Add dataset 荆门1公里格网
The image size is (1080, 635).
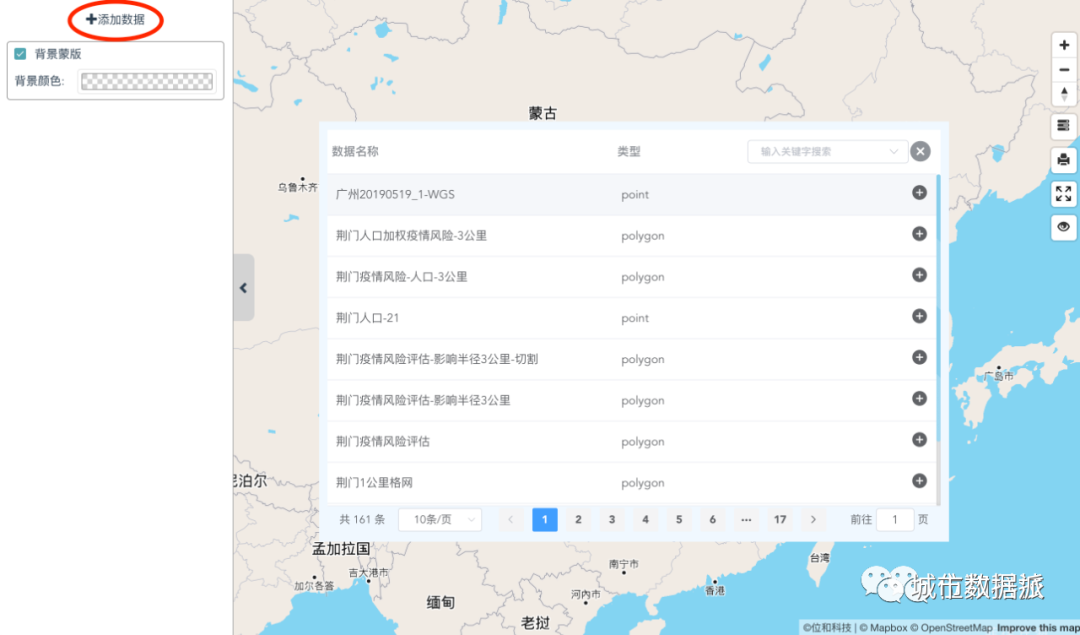919,481
